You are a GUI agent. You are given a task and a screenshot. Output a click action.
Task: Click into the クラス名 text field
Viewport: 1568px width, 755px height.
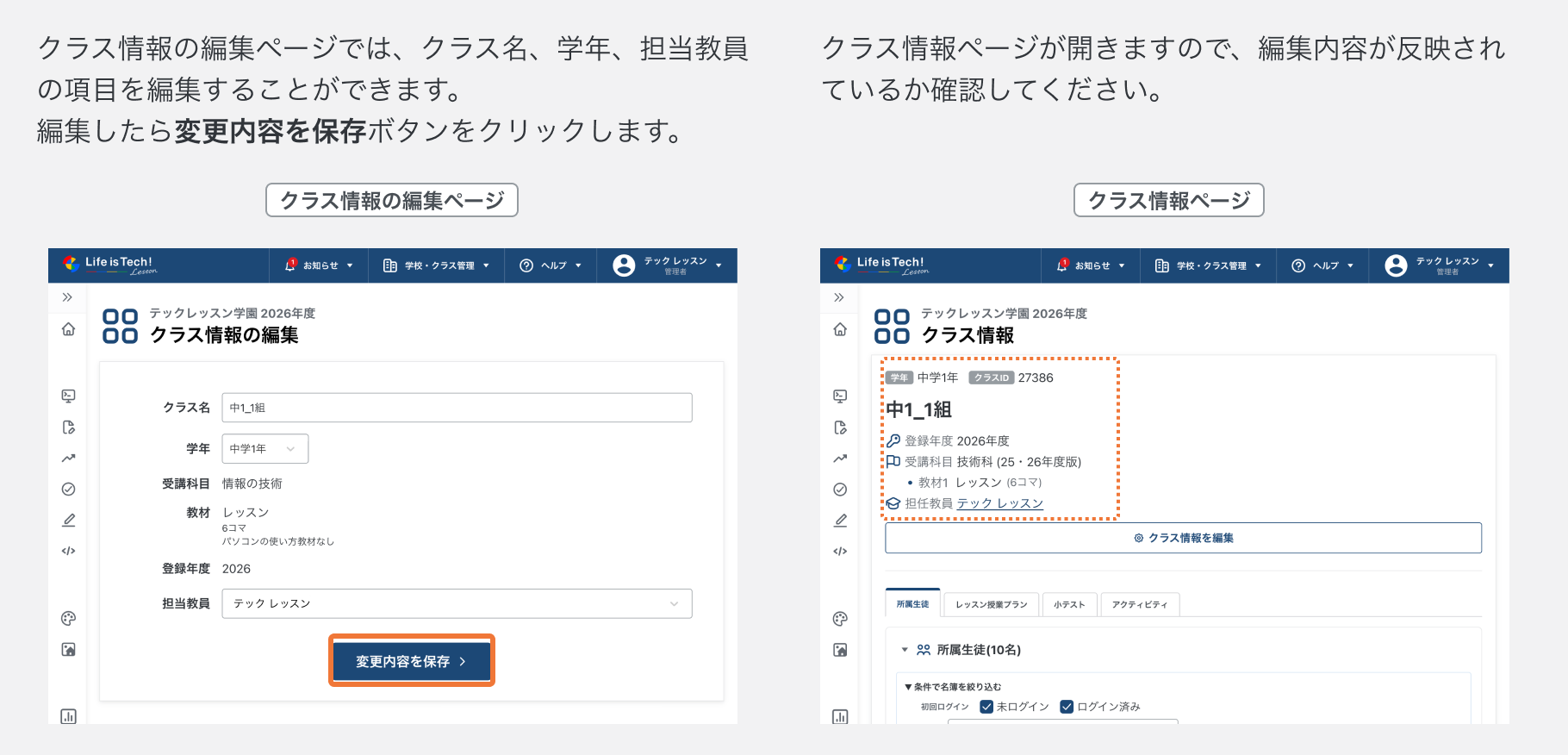coord(457,408)
